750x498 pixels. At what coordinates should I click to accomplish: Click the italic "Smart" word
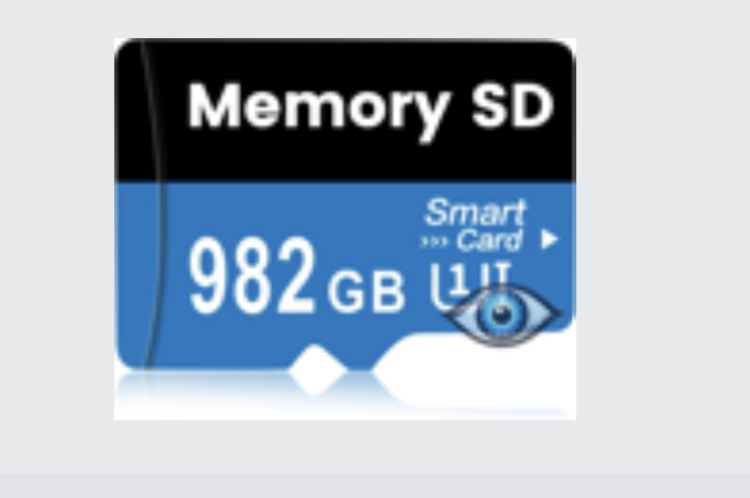click(x=475, y=212)
